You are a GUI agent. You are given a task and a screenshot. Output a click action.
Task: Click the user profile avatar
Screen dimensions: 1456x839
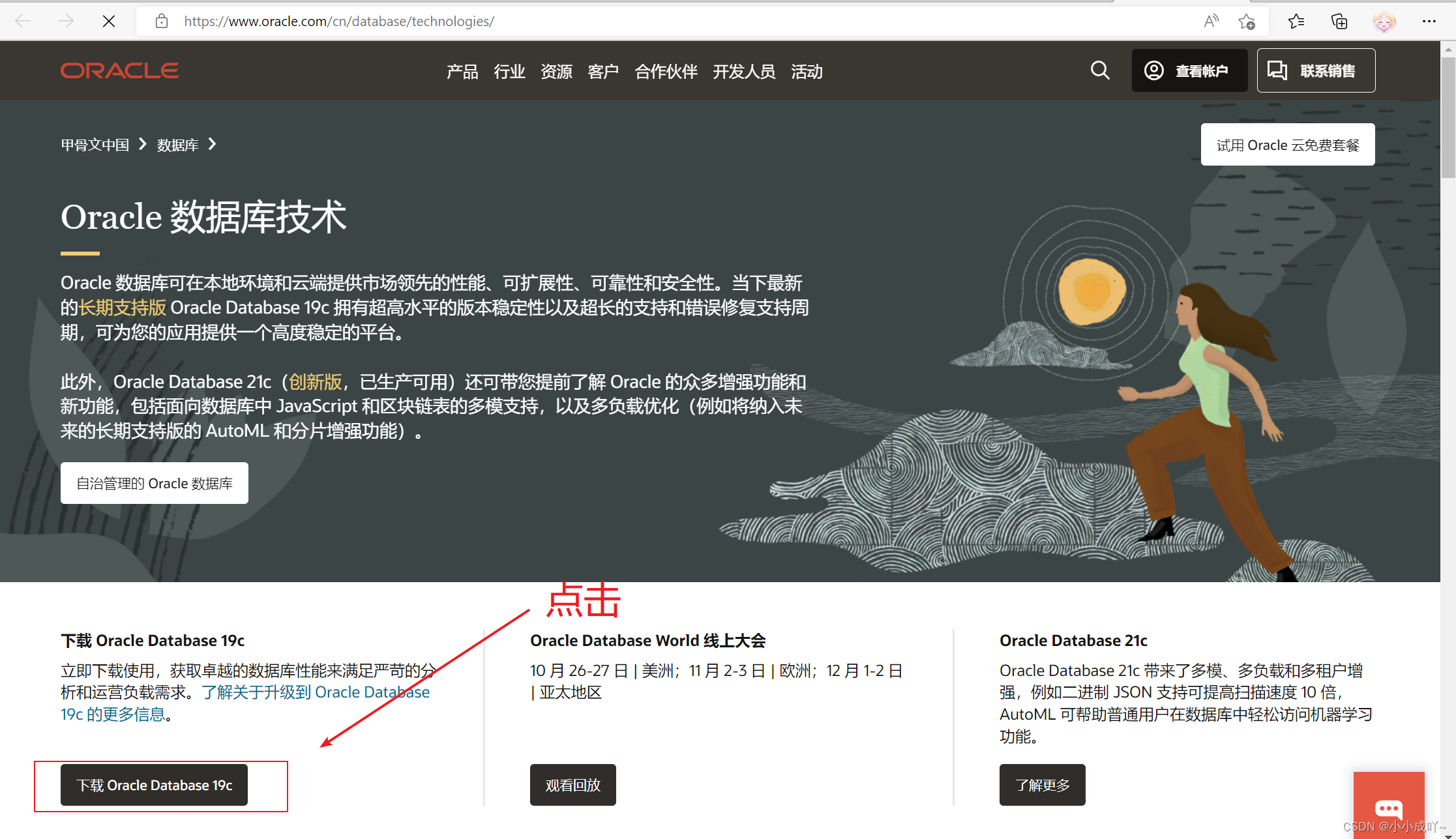1384,22
